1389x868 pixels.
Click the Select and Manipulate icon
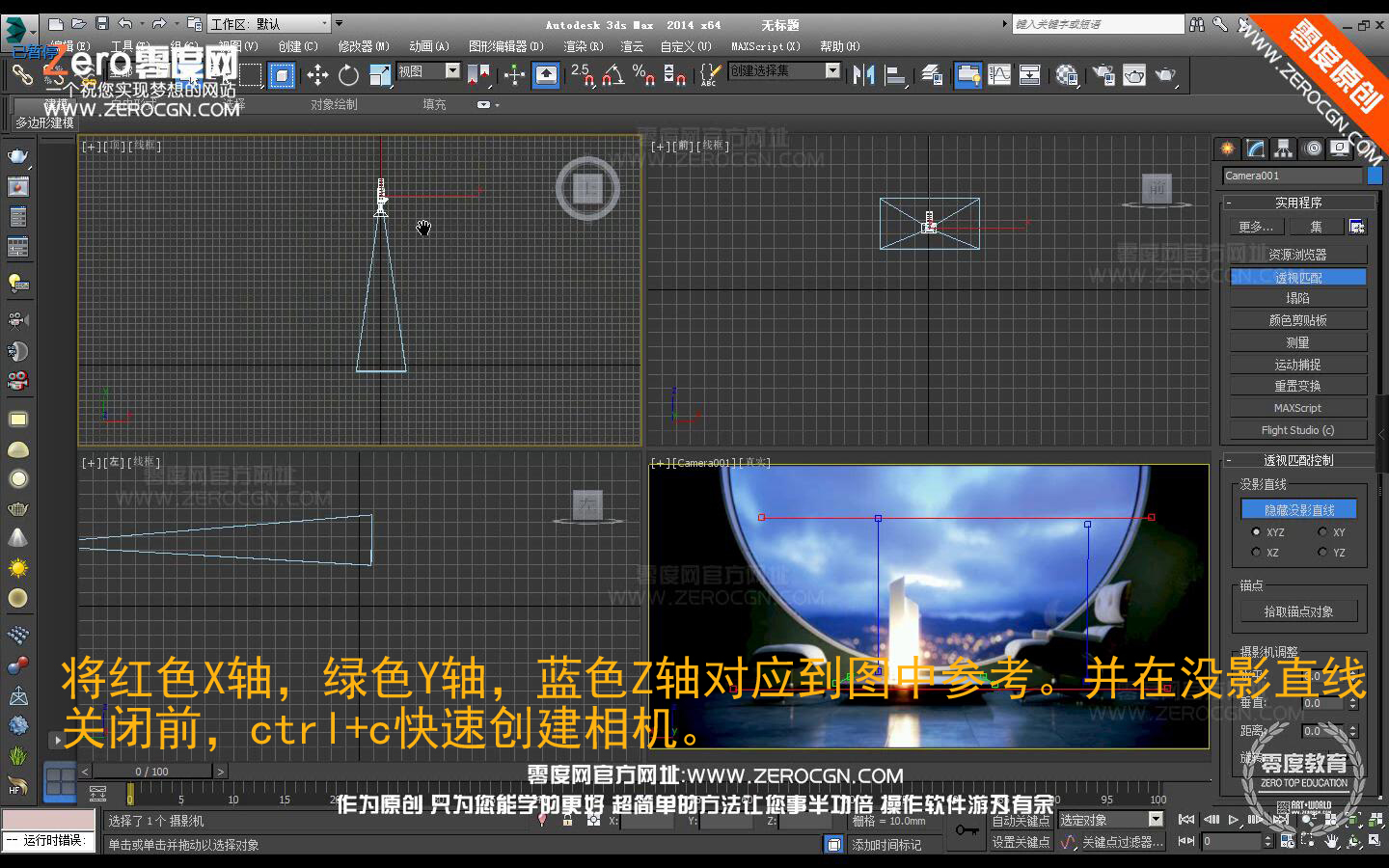(x=514, y=75)
